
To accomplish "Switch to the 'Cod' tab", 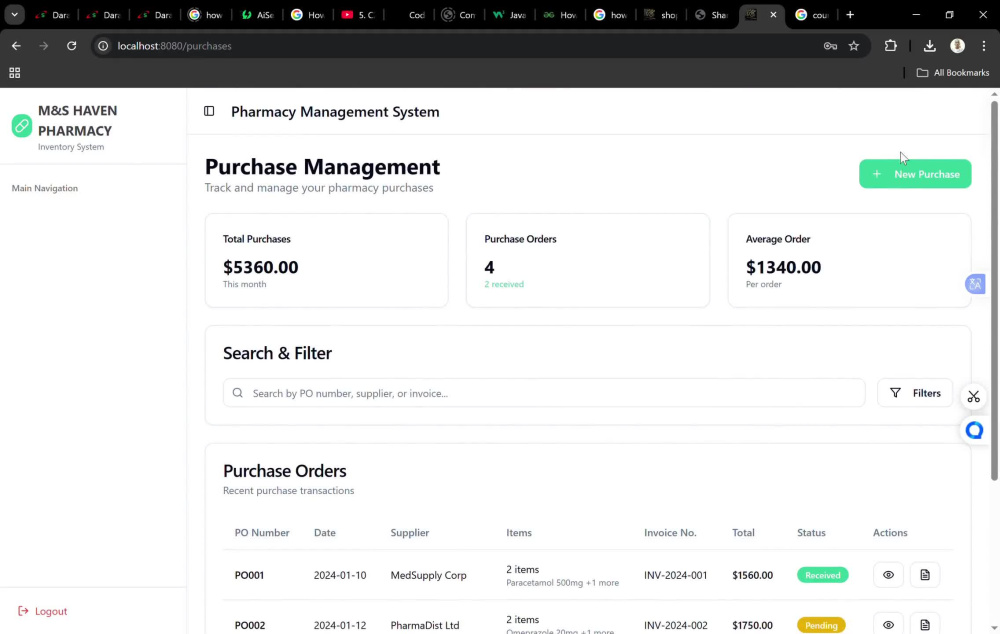I will (x=408, y=15).
